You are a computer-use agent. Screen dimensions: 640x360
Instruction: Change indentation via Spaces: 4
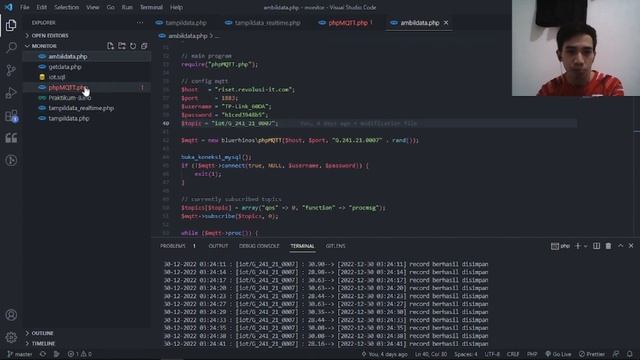(465, 354)
